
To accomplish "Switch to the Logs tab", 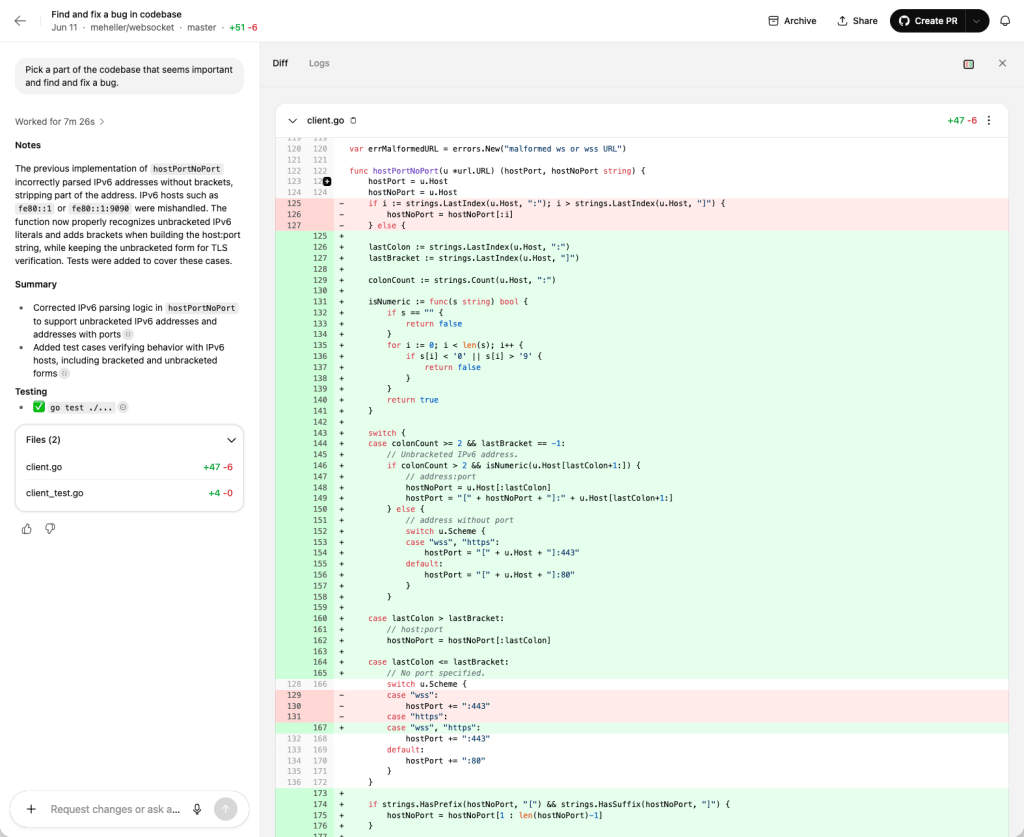I will [319, 63].
